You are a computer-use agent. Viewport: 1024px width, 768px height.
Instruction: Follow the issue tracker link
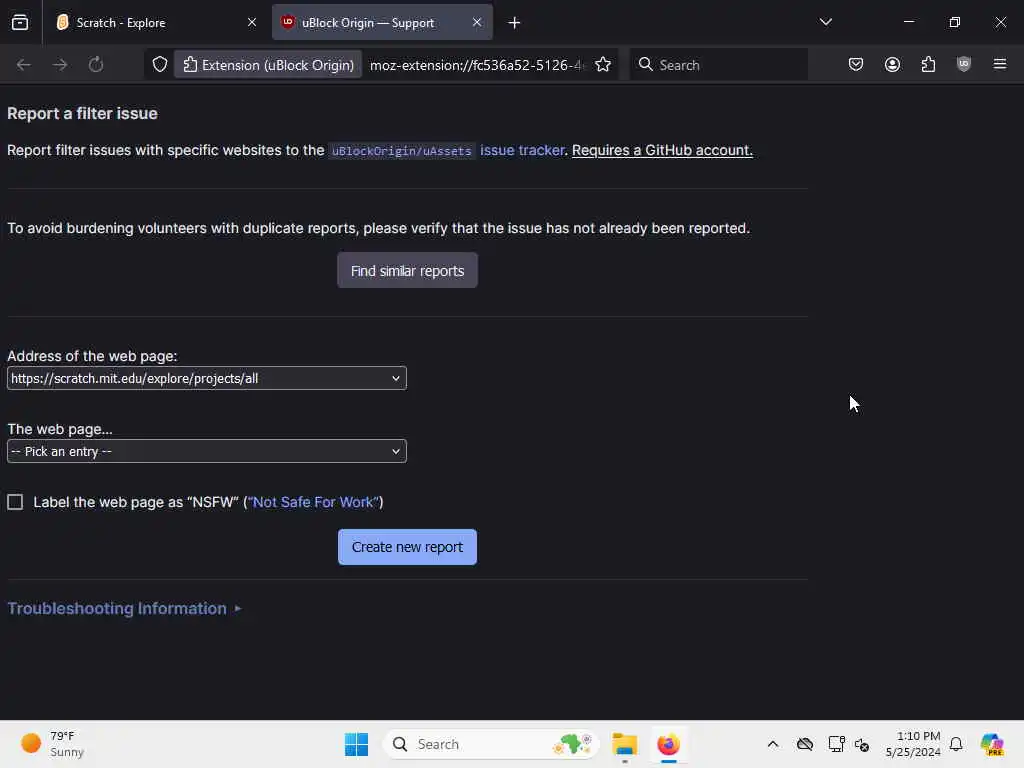(522, 150)
